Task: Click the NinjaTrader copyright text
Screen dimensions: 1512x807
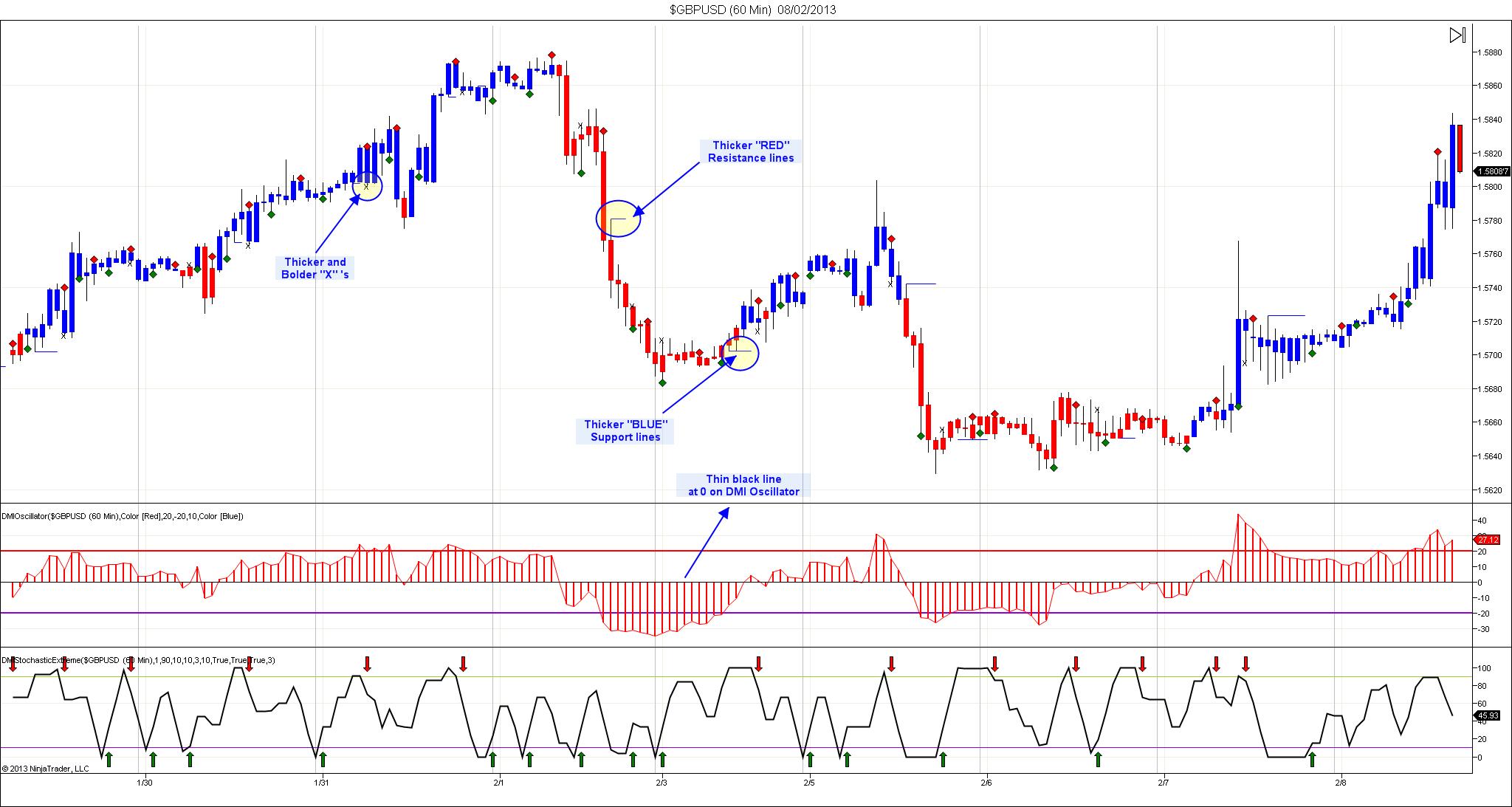Action: 45,769
